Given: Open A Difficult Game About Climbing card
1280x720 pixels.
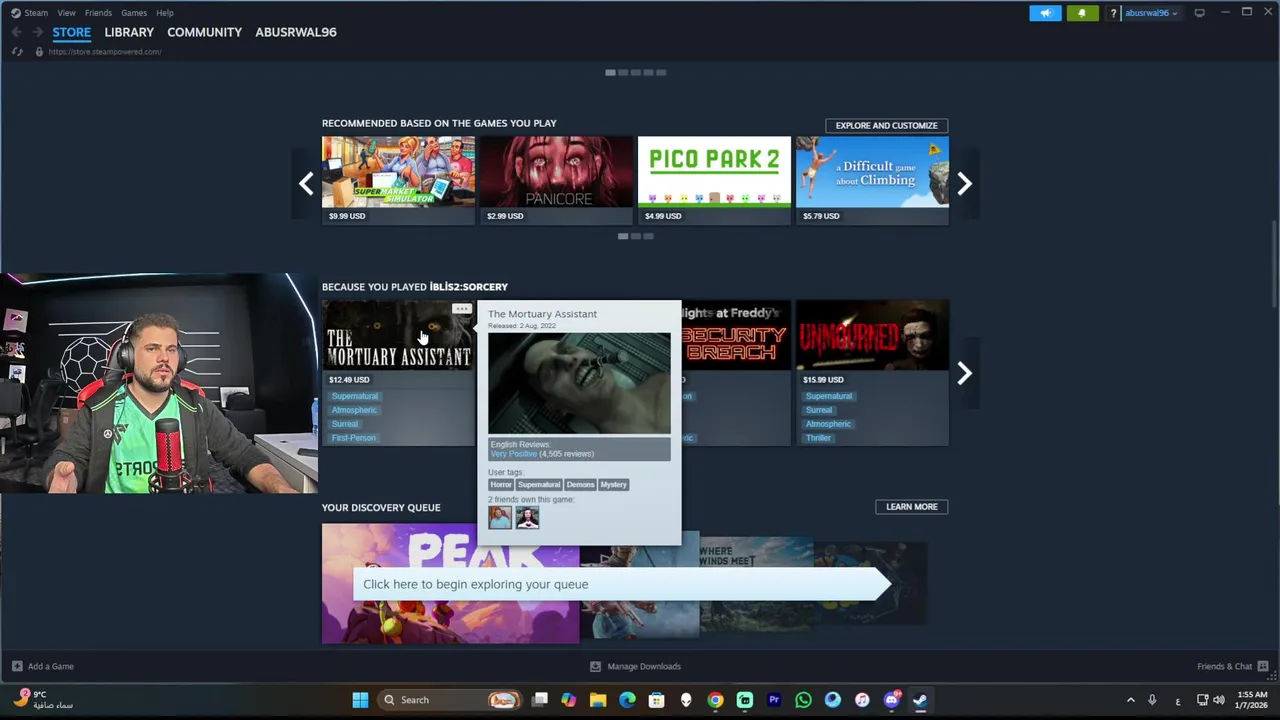Looking at the screenshot, I should [x=872, y=180].
